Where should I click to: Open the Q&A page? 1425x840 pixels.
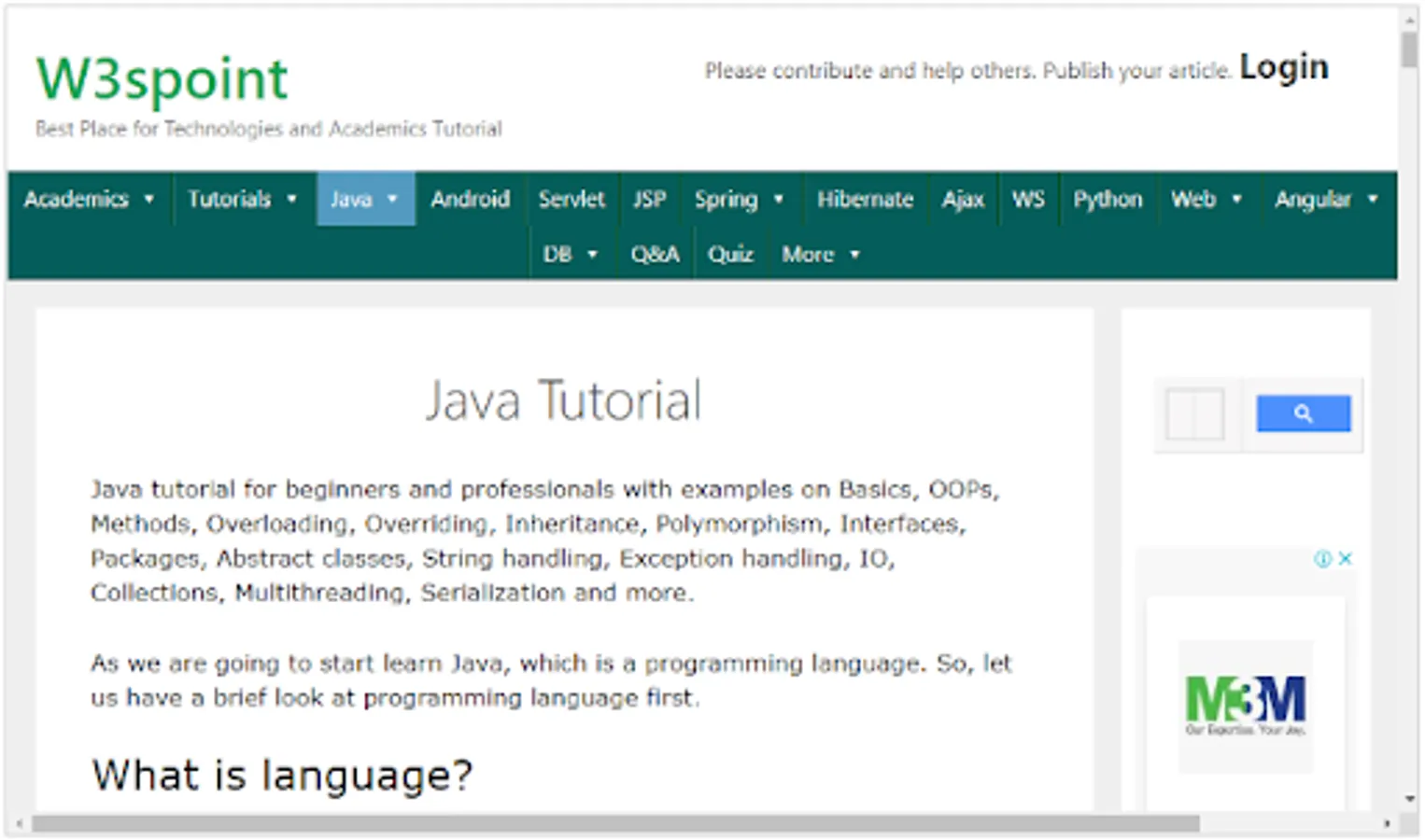[655, 254]
